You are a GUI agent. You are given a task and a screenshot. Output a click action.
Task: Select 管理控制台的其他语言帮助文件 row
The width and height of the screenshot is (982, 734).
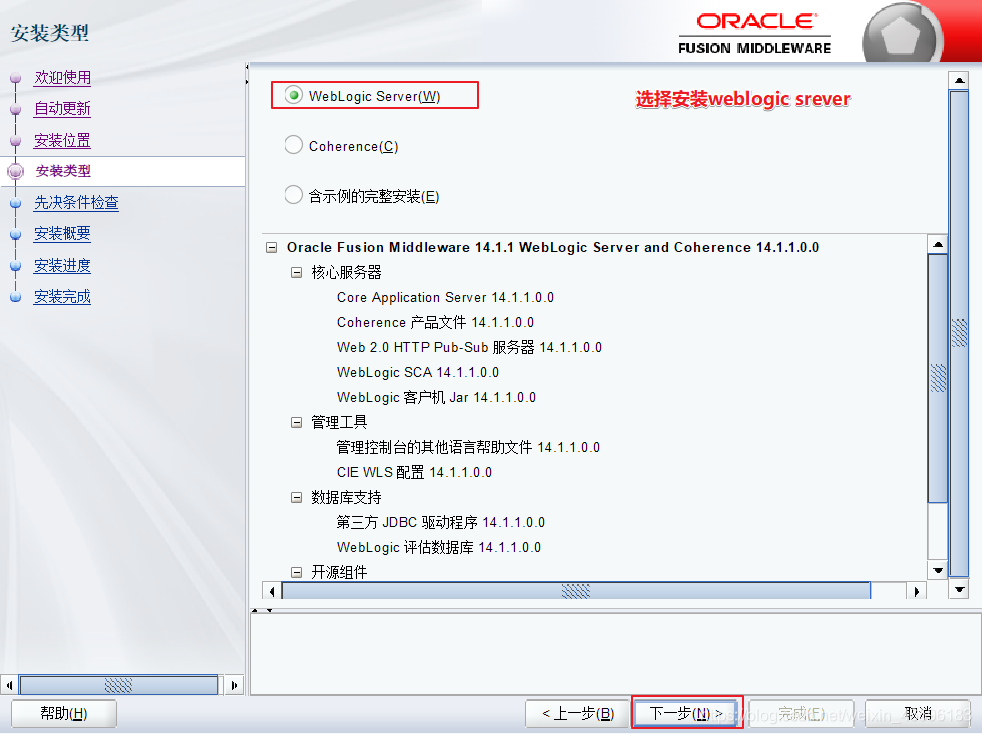pyautogui.click(x=468, y=447)
